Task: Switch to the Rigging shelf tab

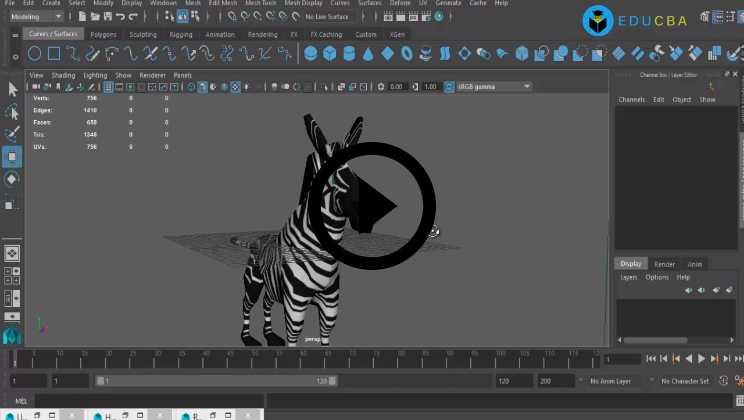Action: (x=181, y=34)
